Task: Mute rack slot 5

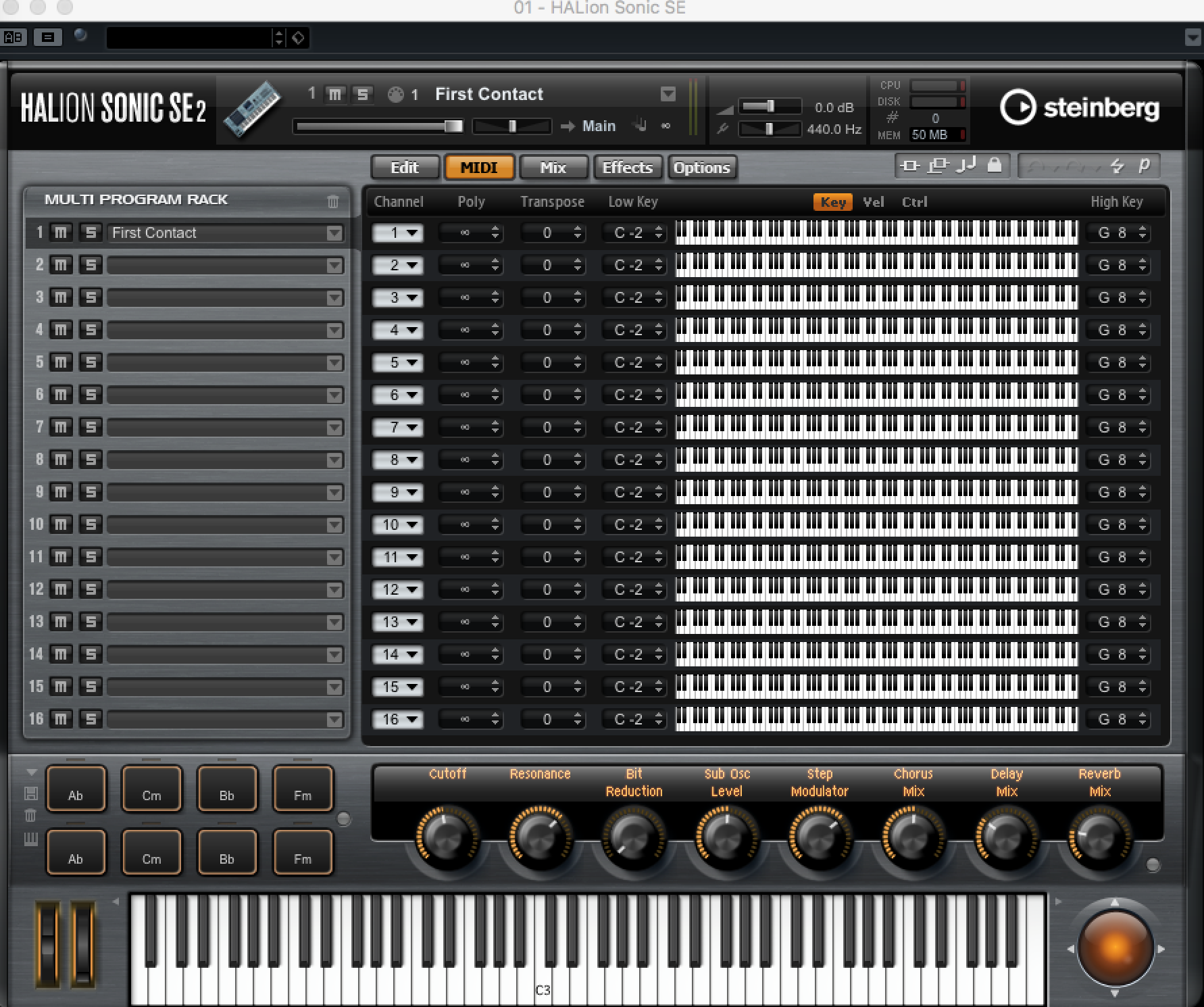Action: click(61, 362)
